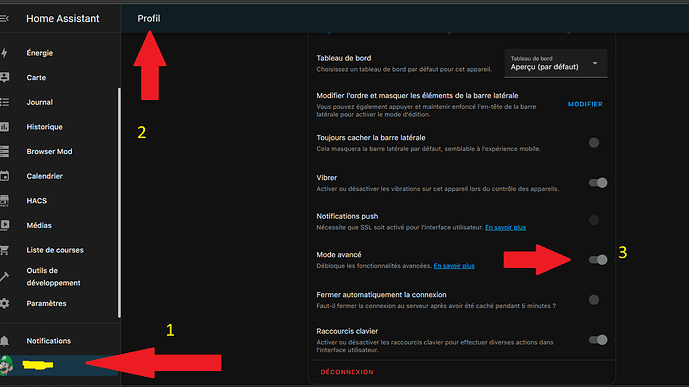The width and height of the screenshot is (689, 387).
Task: Click the Carte map icon
Action: tap(4, 77)
